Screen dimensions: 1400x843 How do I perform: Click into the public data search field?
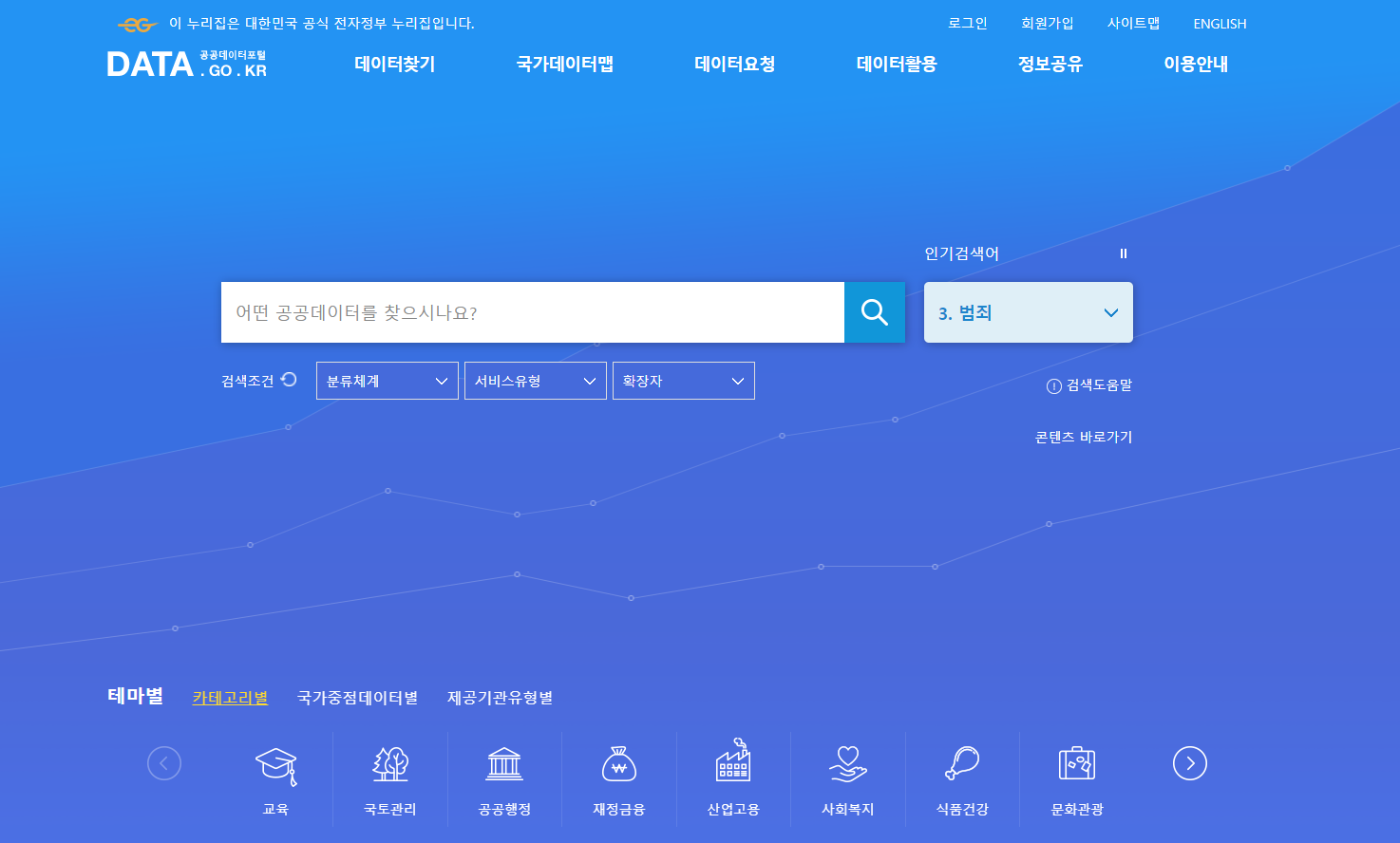(533, 312)
